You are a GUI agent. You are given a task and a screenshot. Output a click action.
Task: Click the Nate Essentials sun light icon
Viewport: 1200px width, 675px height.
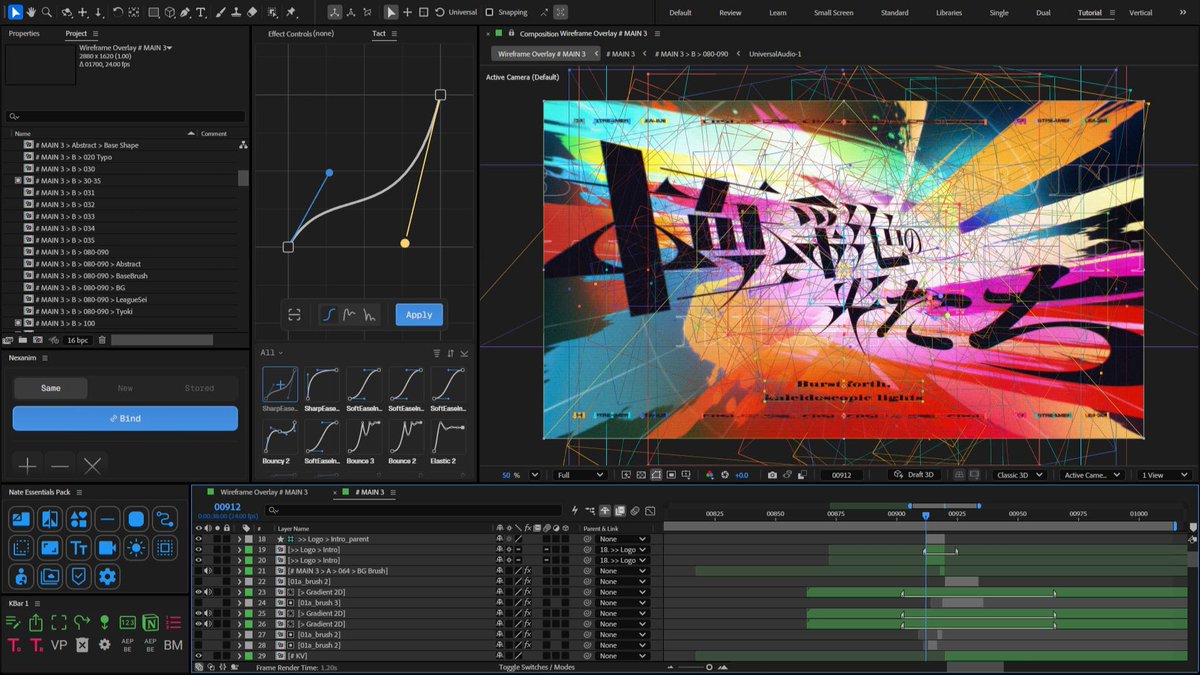[137, 548]
